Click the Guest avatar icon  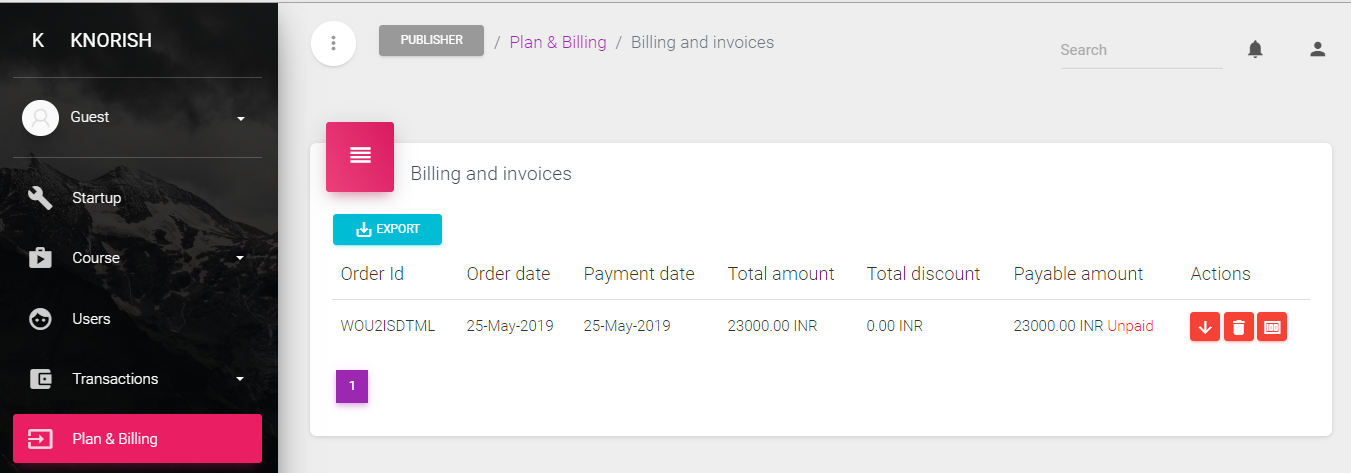pyautogui.click(x=40, y=118)
